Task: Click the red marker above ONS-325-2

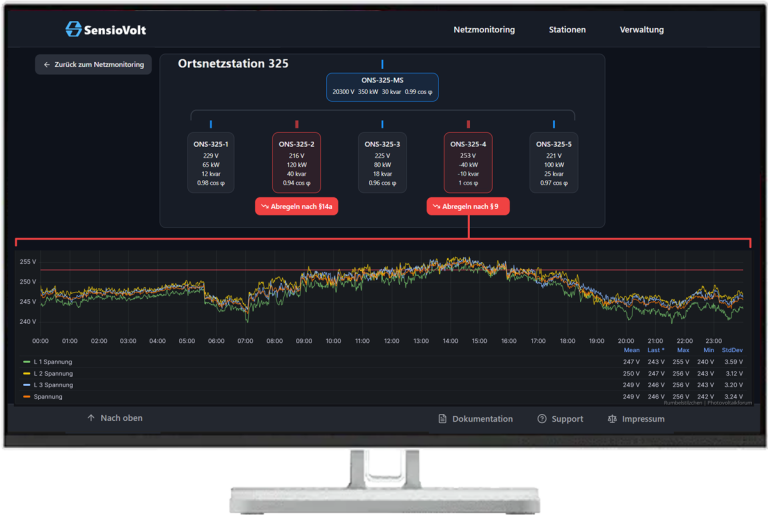Action: coord(296,124)
